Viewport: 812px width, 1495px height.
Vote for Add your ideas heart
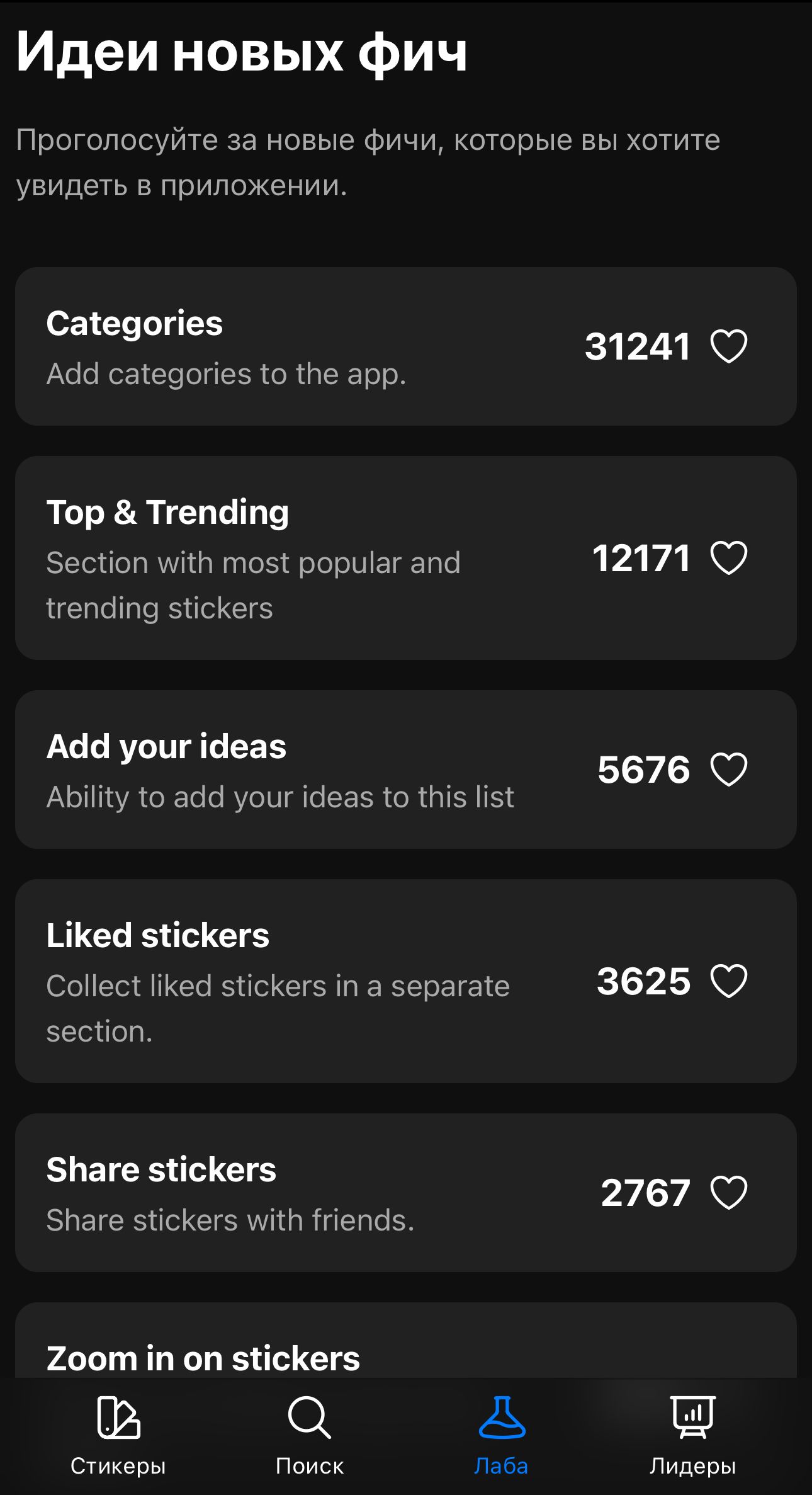coord(728,770)
